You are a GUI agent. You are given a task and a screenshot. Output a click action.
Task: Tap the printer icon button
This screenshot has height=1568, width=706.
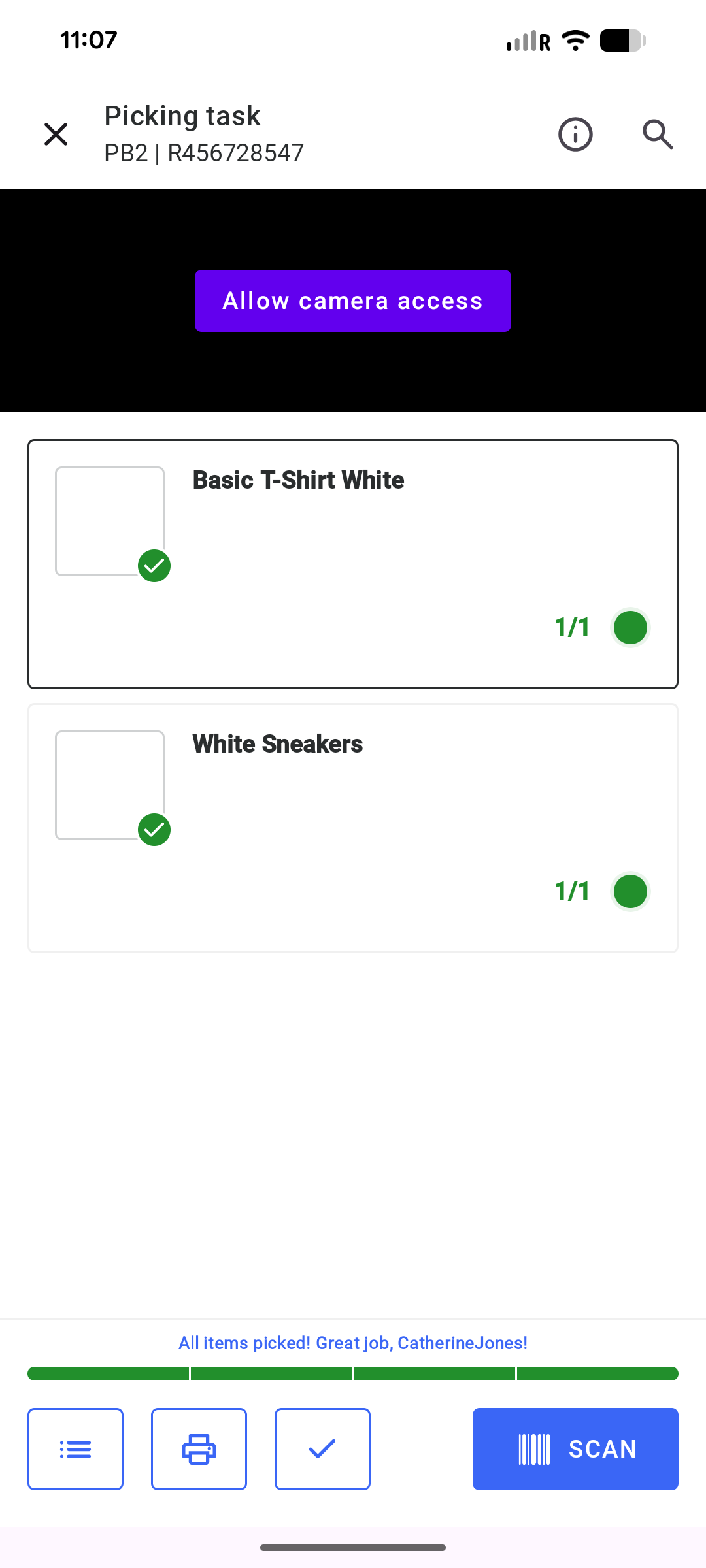tap(199, 1449)
